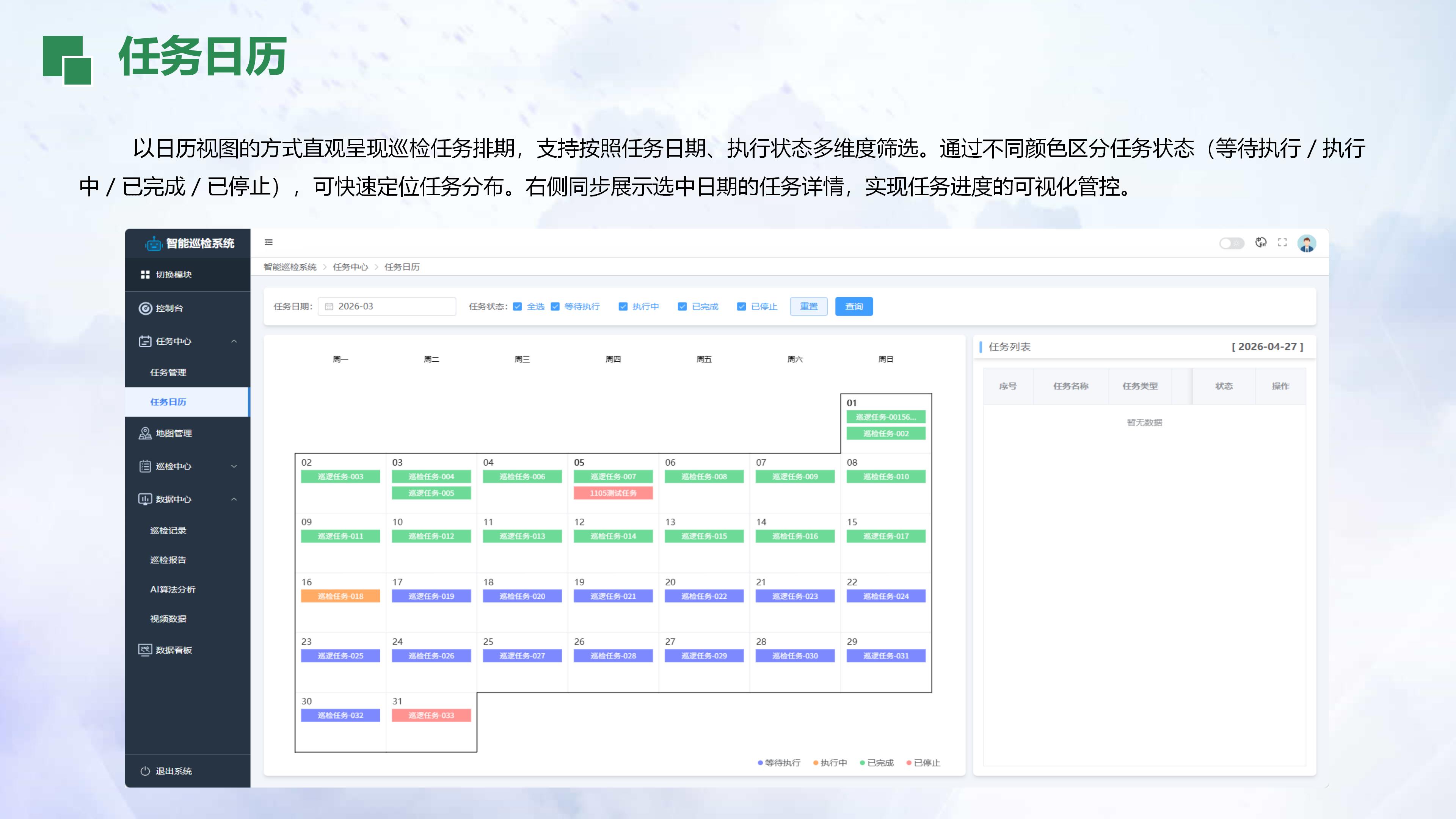Click the 巡检任务-002 task on day 01

click(x=886, y=433)
